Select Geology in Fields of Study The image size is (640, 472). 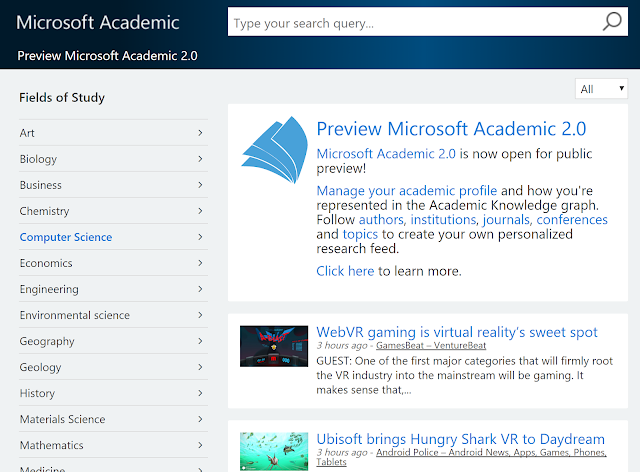pos(40,367)
